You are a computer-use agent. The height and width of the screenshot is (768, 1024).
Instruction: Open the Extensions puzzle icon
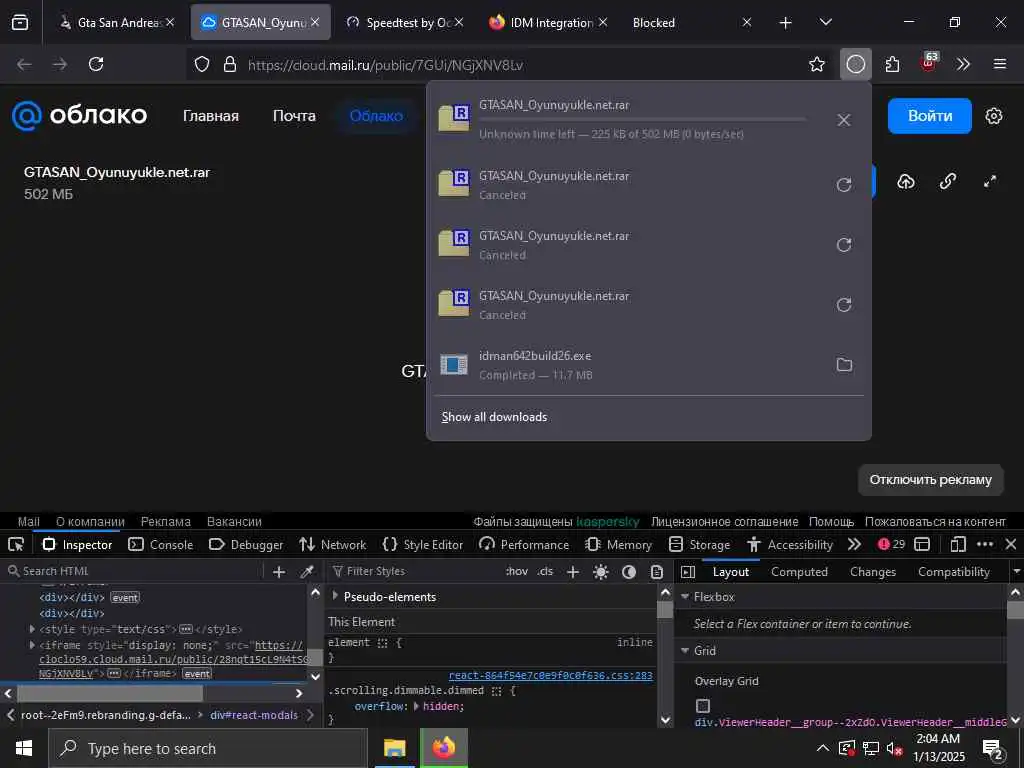892,64
